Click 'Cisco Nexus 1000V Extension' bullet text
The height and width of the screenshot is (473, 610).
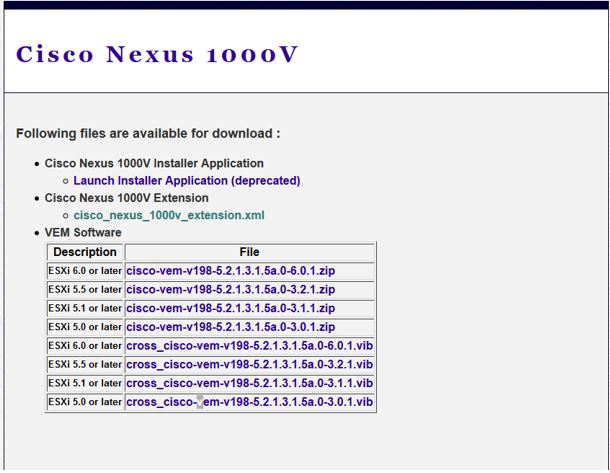pos(126,198)
